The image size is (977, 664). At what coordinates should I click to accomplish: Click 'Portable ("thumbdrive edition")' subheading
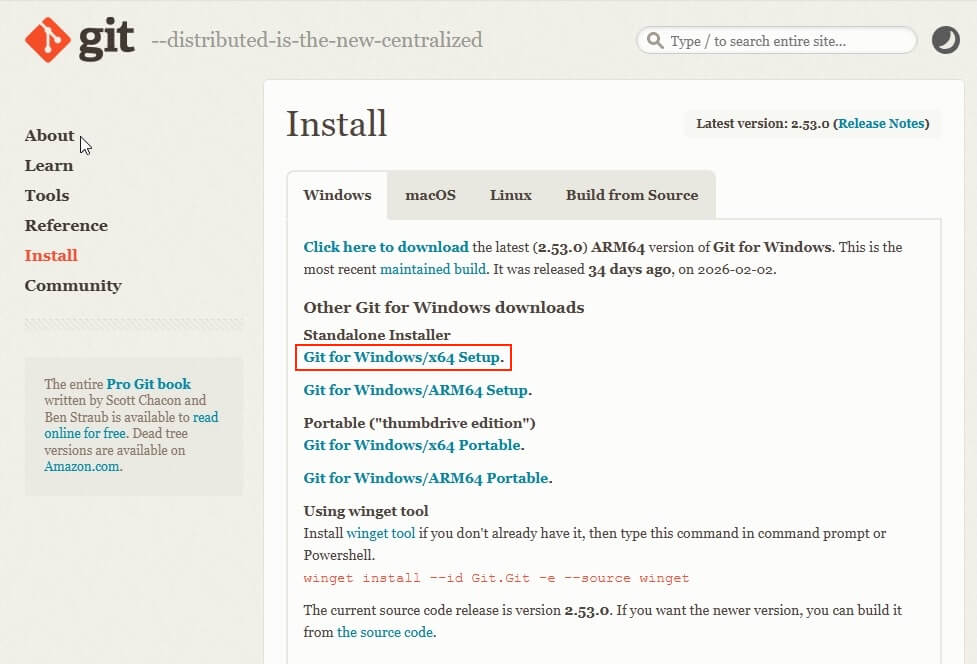(419, 423)
